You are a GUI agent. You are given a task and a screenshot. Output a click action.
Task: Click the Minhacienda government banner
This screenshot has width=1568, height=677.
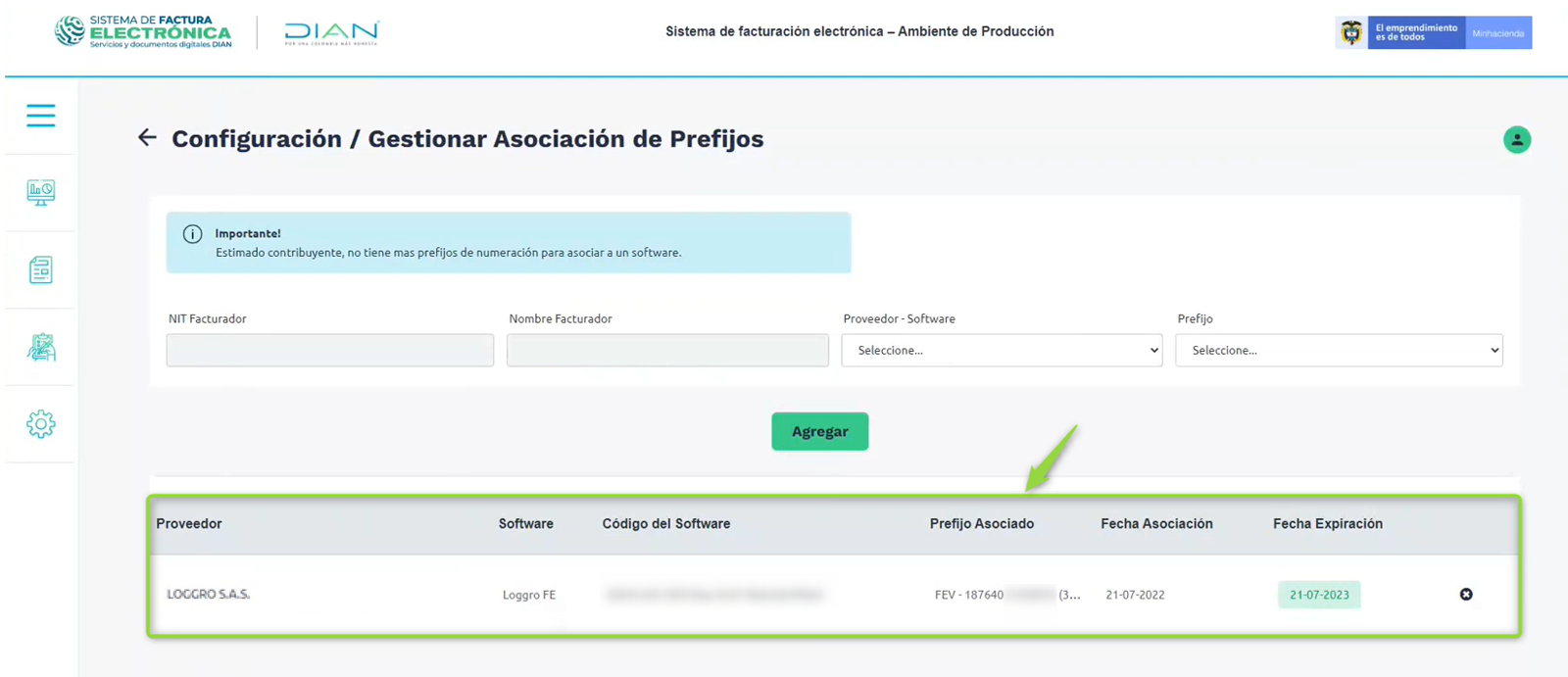(x=1497, y=33)
